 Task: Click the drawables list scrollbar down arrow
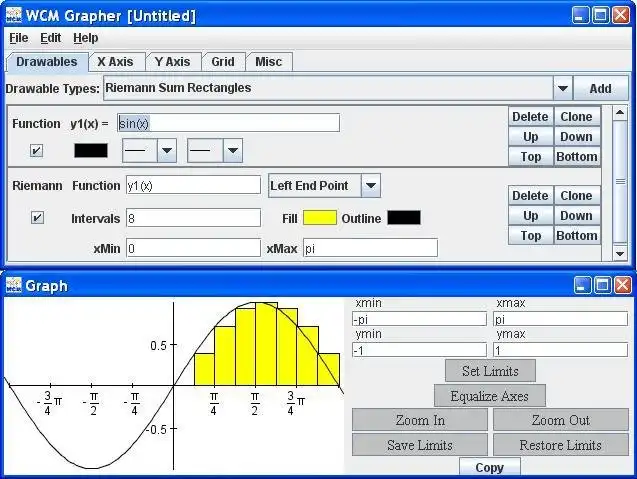(x=620, y=254)
